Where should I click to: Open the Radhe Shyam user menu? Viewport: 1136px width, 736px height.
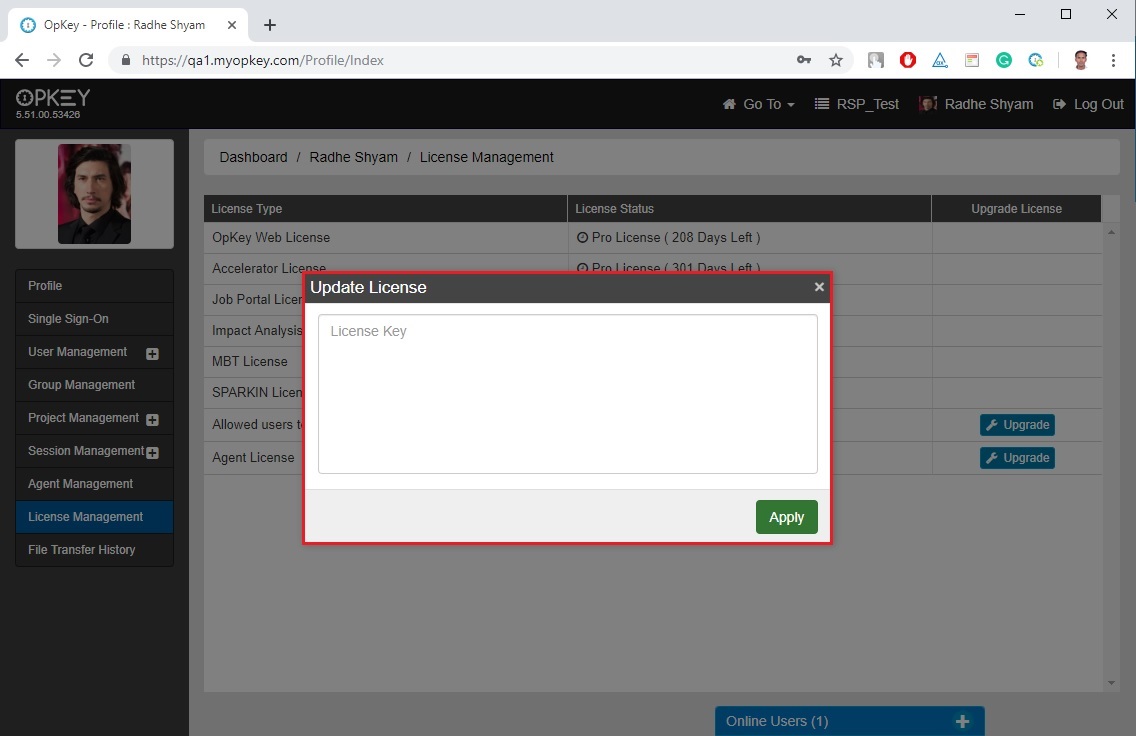[x=977, y=104]
